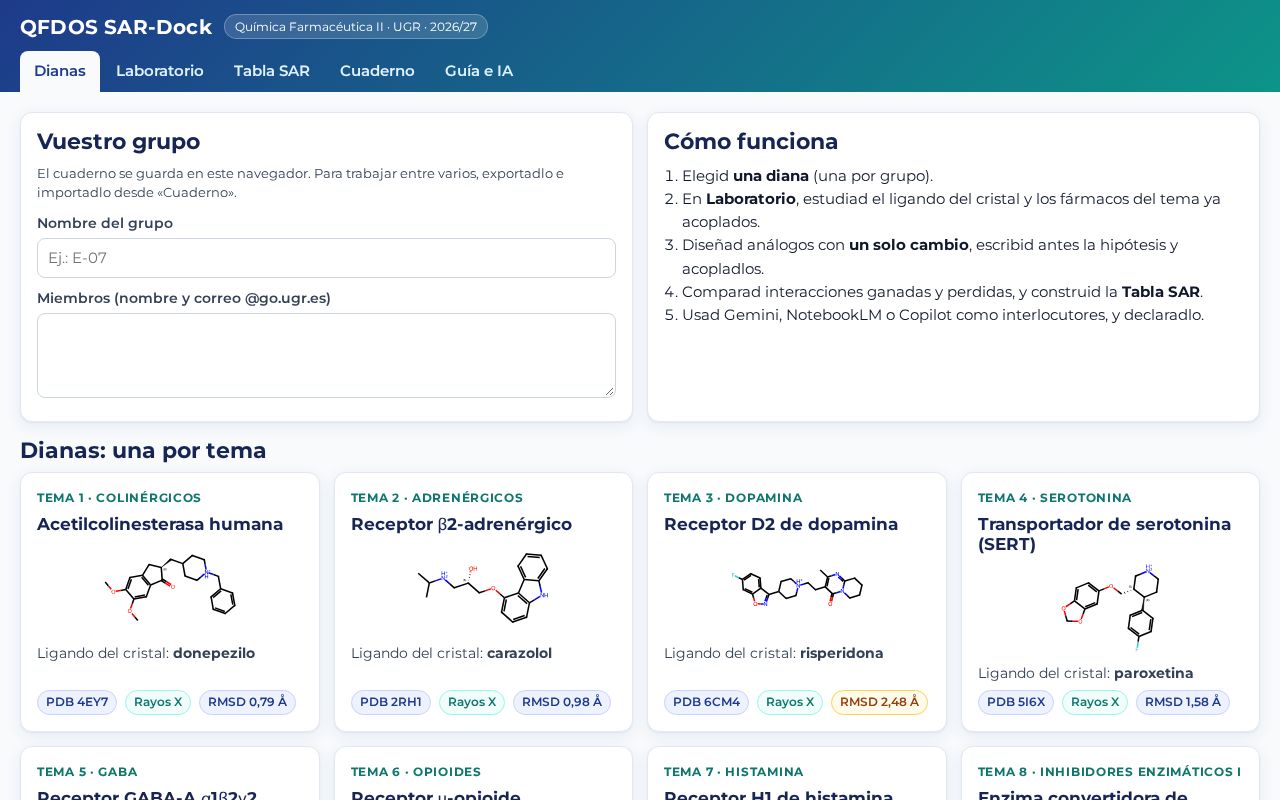Click the TEMA 7 · HISTAMINA label
The image size is (1280, 800).
point(734,772)
